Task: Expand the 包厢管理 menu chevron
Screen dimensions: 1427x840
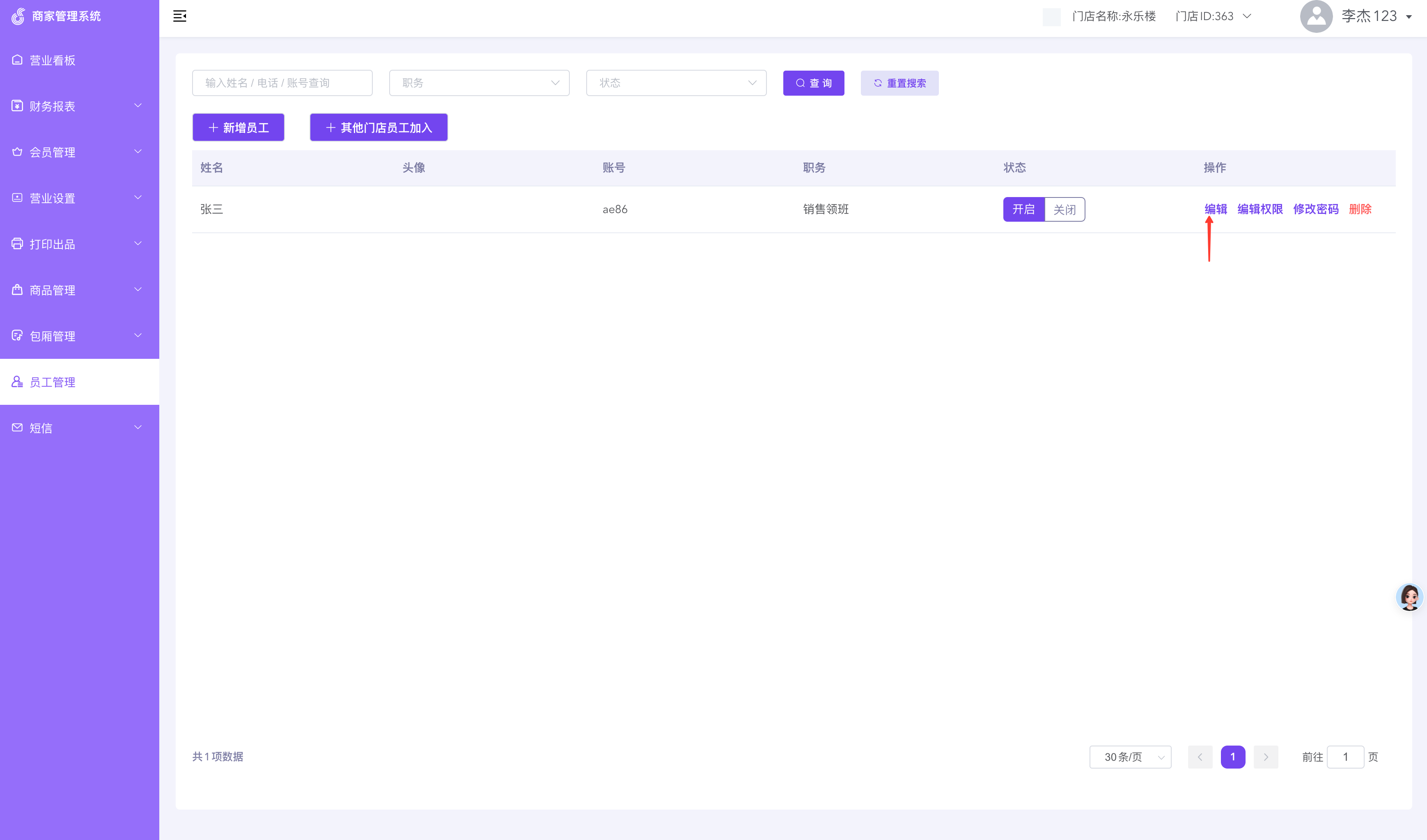Action: click(x=138, y=335)
